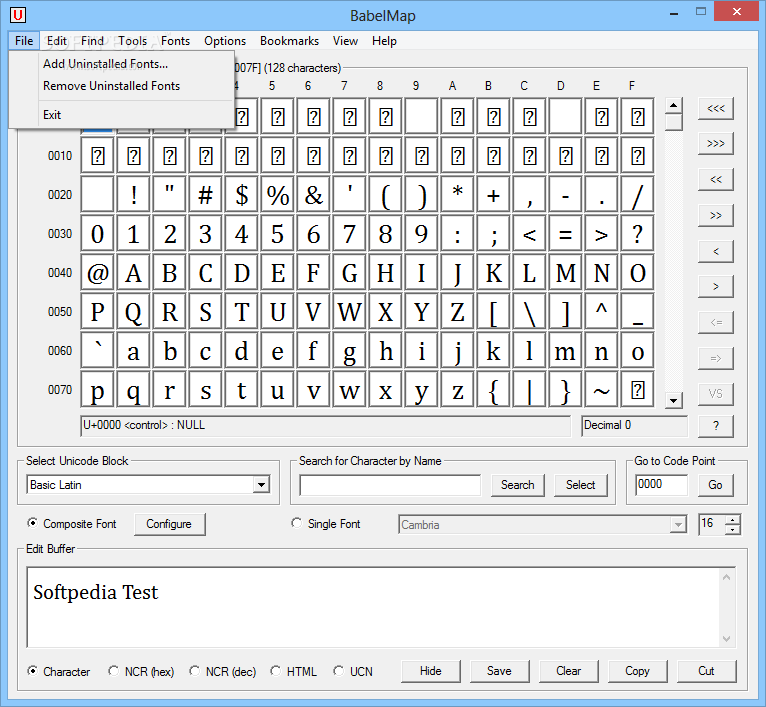Viewport: 766px width, 707px height.
Task: Select the digit 7 character cell
Action: [x=349, y=234]
